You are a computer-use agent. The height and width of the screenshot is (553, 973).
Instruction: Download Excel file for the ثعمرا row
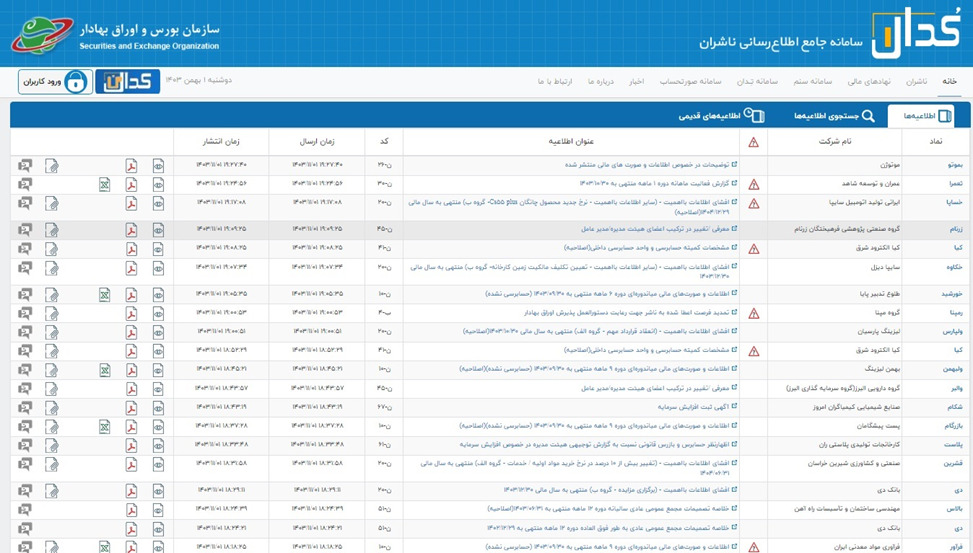[104, 184]
